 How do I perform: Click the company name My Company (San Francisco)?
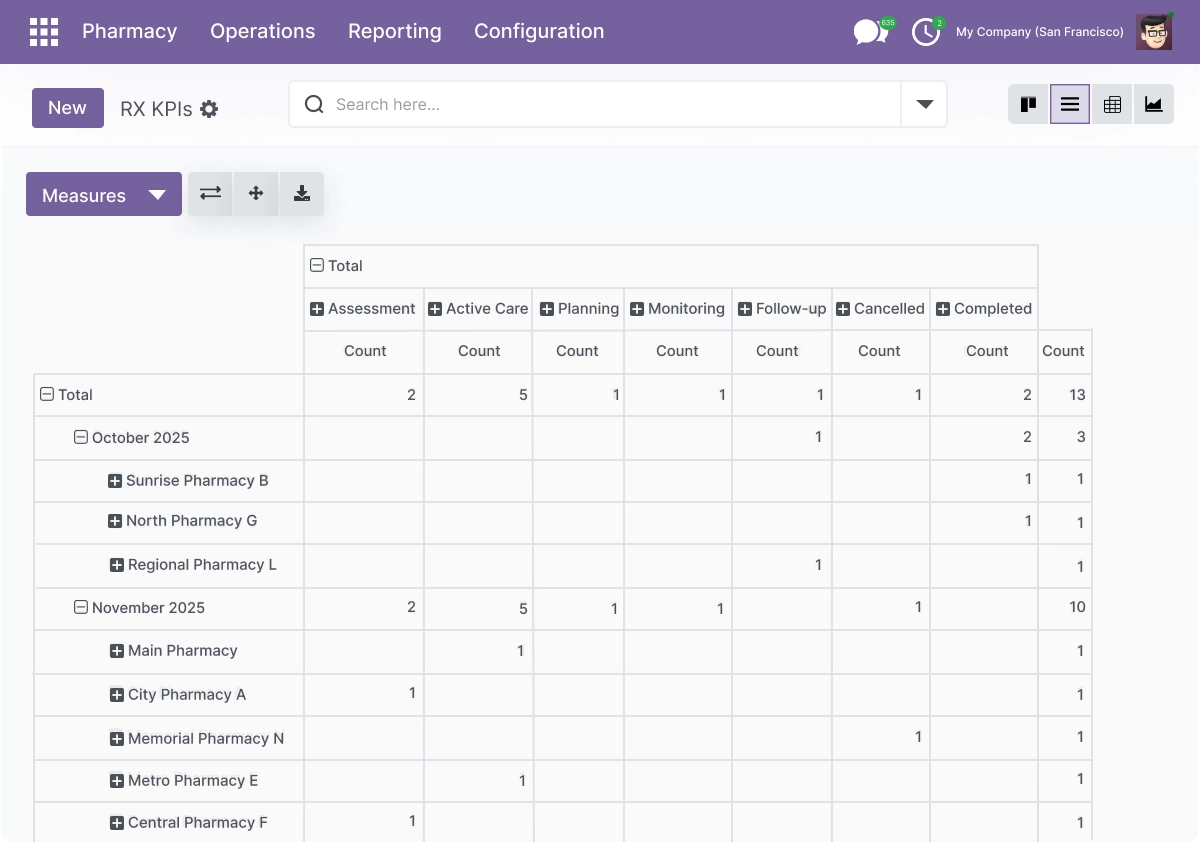1040,32
